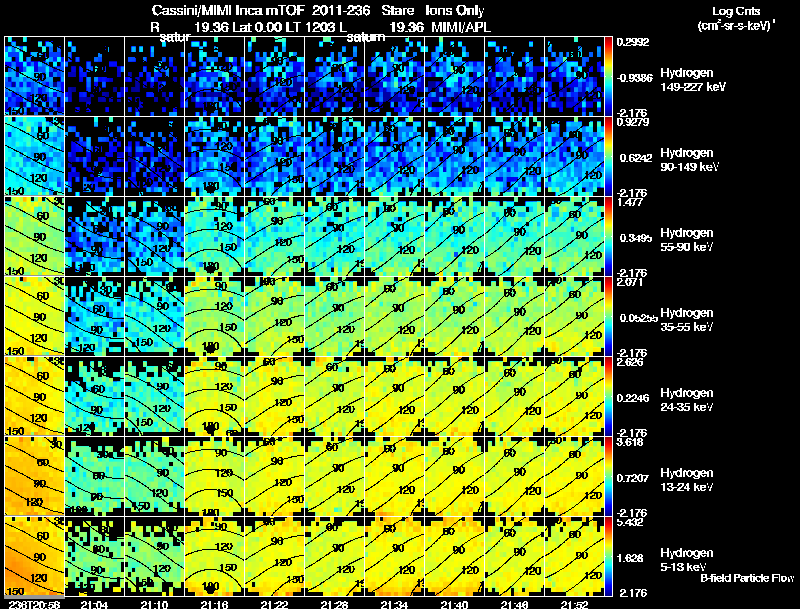Open the 55-90 keV panel at 21:10

[155, 237]
